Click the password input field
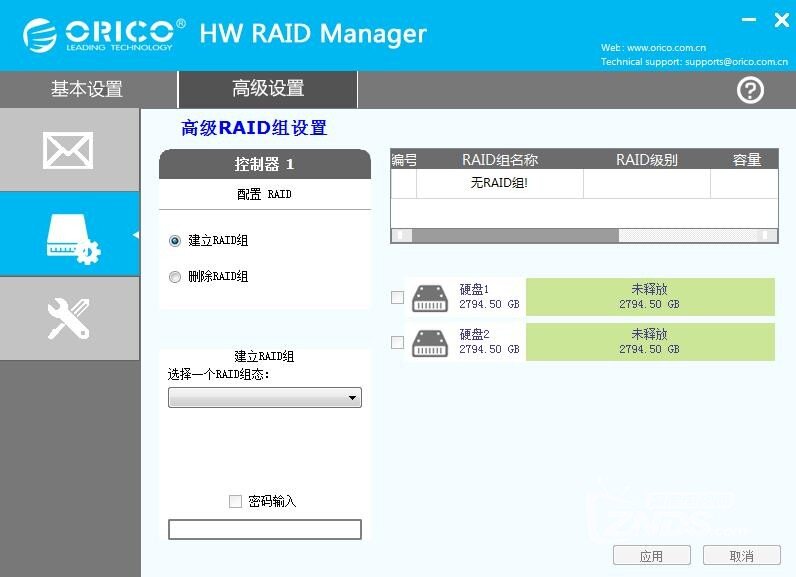Image resolution: width=796 pixels, height=577 pixels. 264,529
